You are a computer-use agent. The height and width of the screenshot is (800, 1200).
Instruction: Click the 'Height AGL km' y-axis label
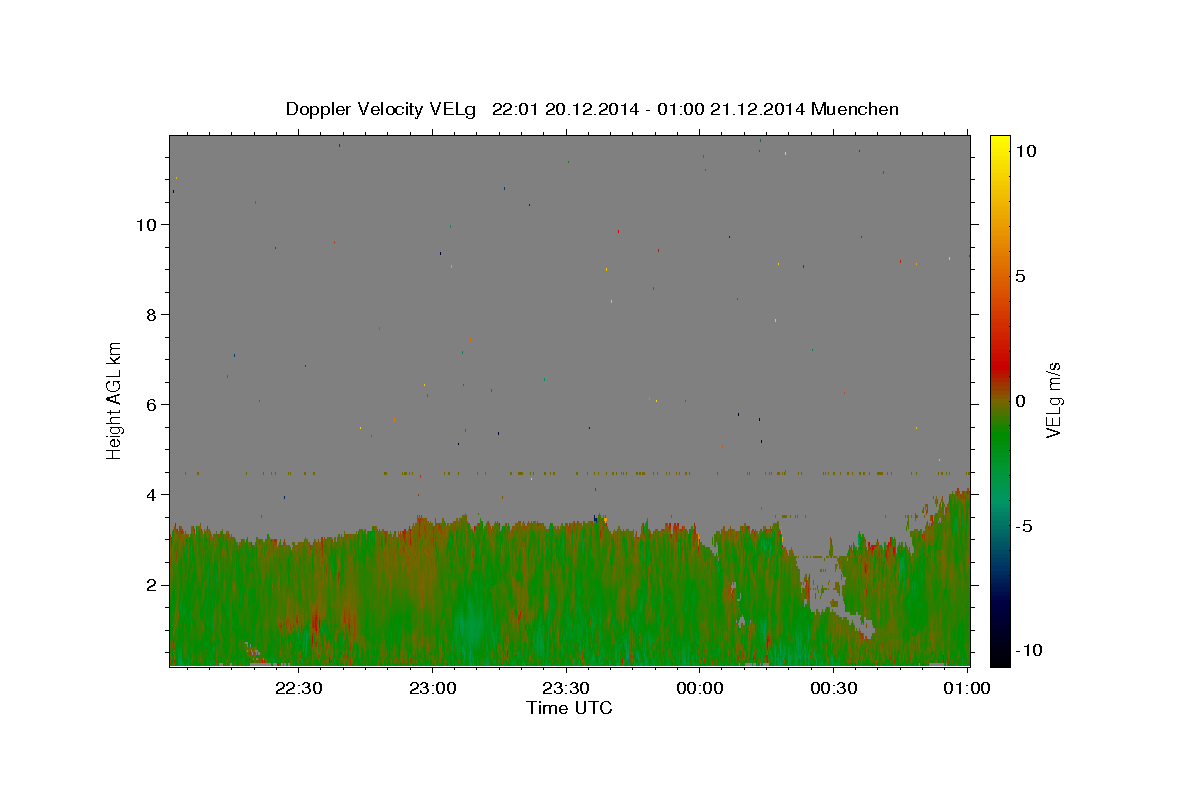point(114,399)
